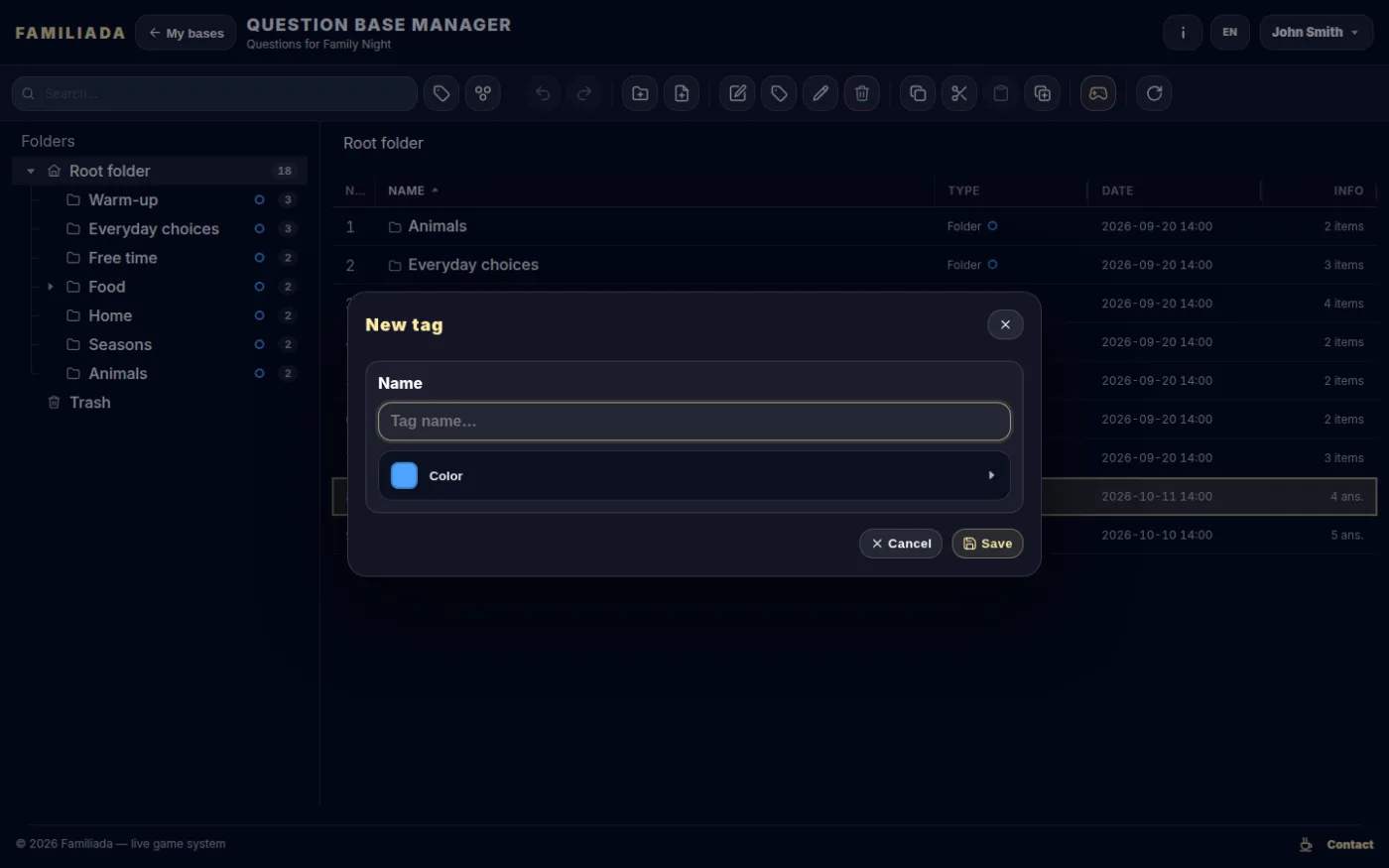The height and width of the screenshot is (868, 1389).
Task: Click the Tag name input field
Action: click(x=694, y=421)
